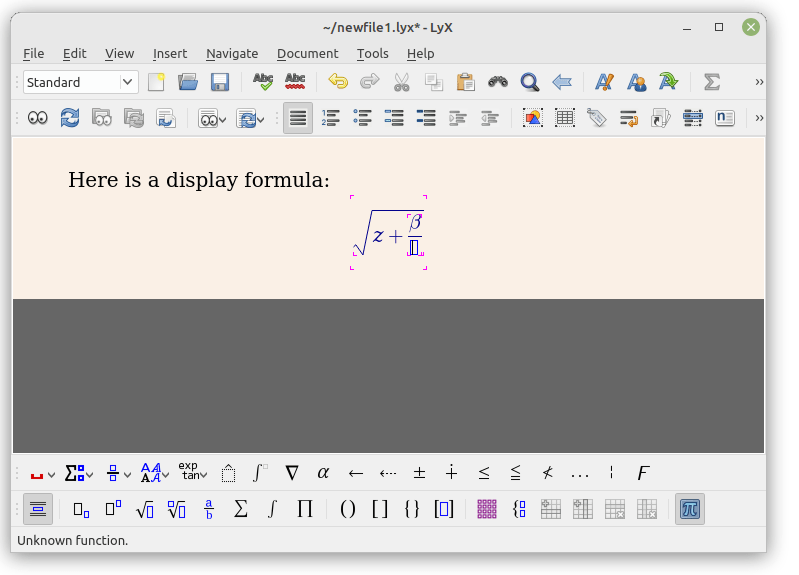Insert a fraction using the a/b icon
The width and height of the screenshot is (799, 575).
click(209, 509)
